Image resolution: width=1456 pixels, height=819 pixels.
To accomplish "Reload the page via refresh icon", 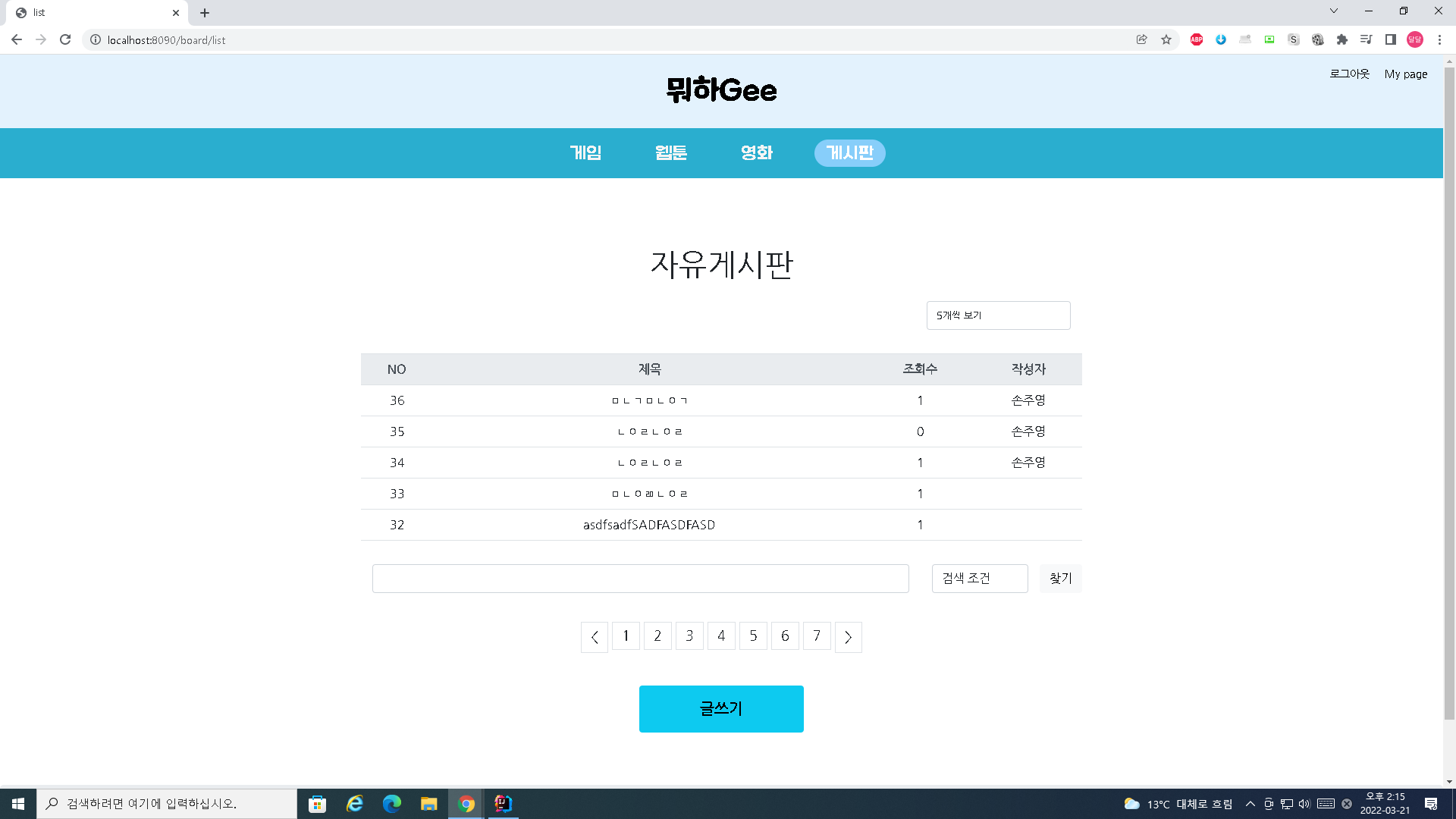I will point(65,39).
